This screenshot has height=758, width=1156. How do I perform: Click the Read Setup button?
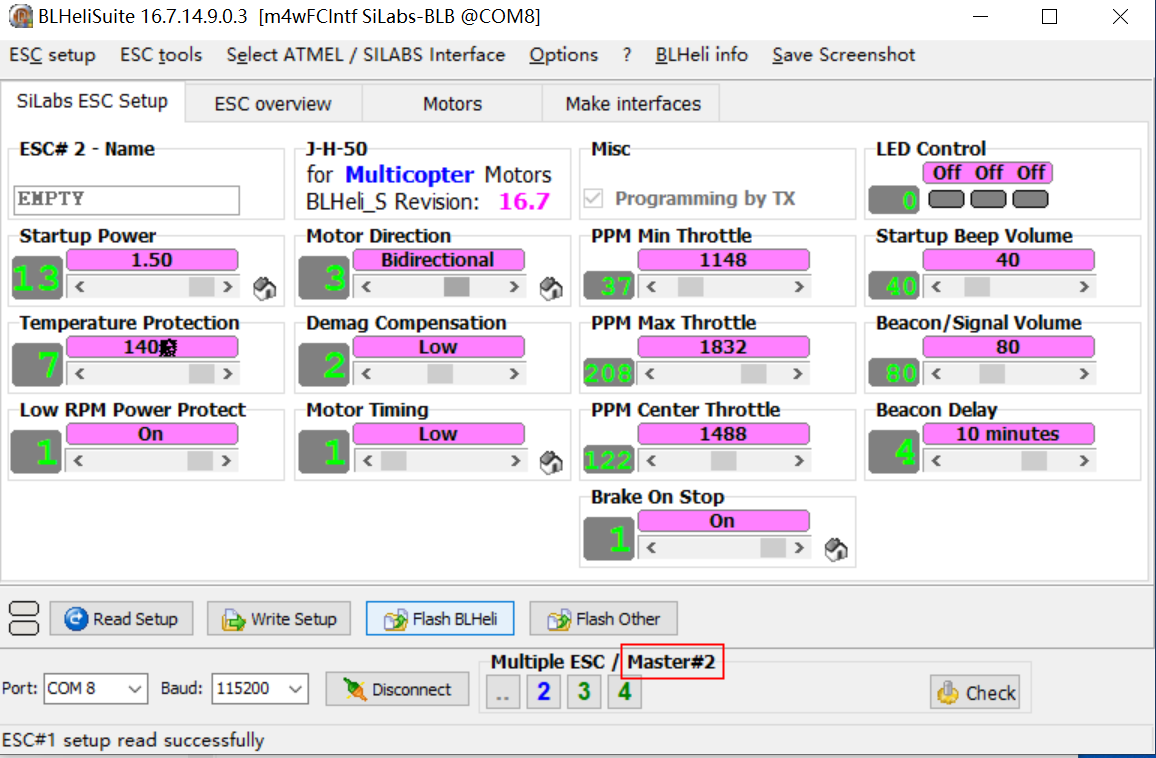click(122, 618)
